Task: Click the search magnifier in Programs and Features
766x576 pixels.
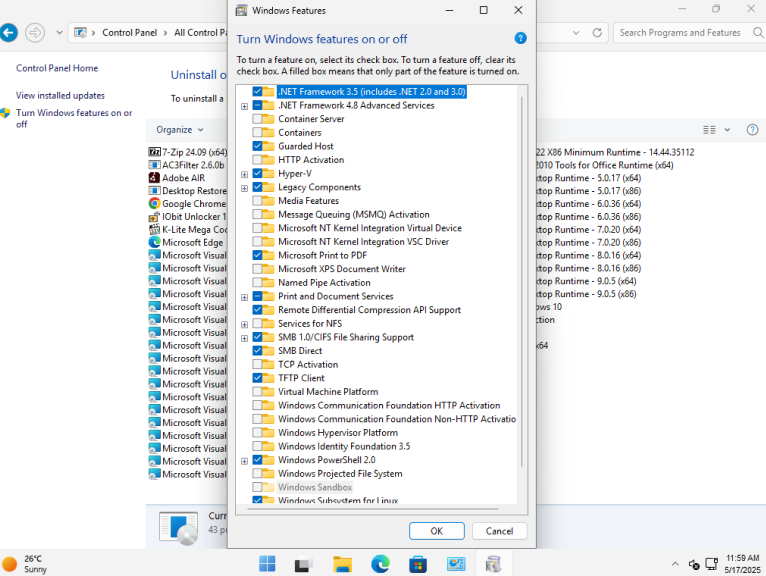Action: tap(758, 33)
